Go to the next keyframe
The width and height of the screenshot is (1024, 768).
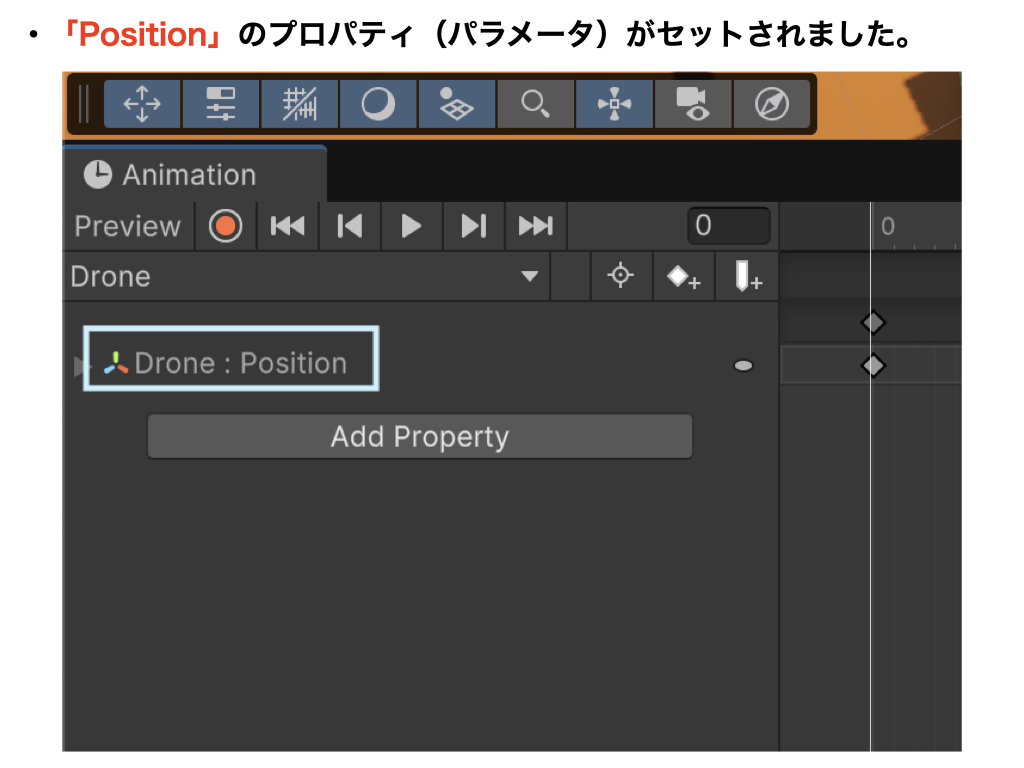[x=473, y=226]
